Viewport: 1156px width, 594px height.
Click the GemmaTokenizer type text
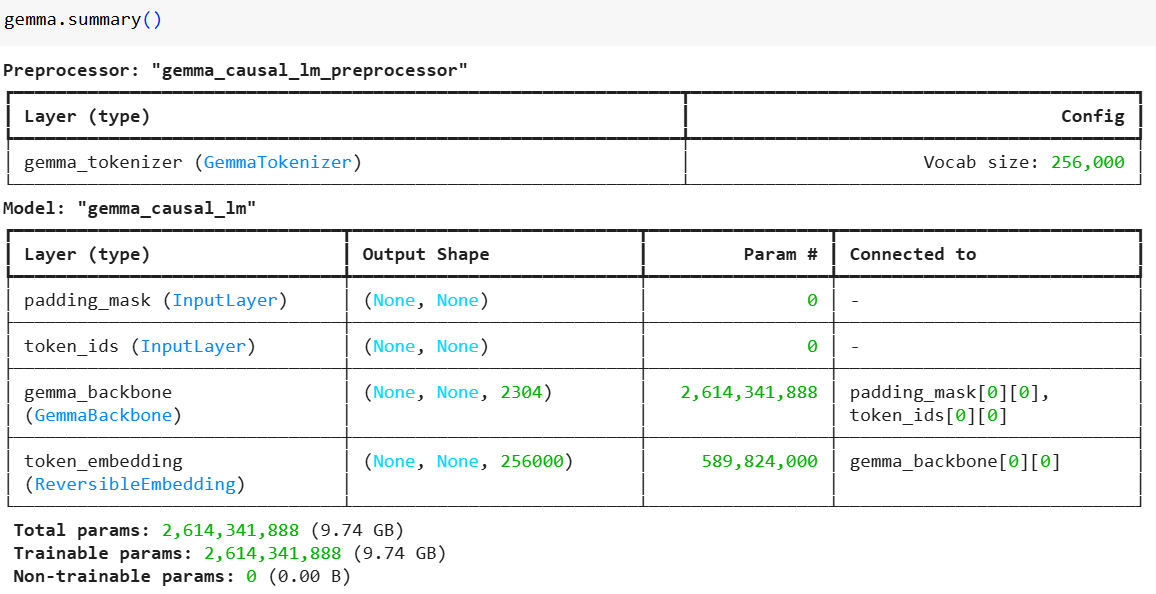click(x=278, y=162)
